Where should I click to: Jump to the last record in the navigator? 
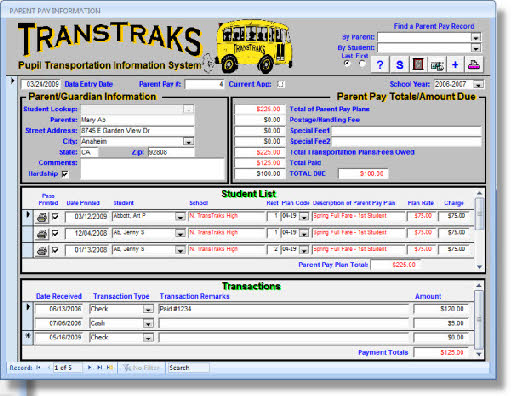click(x=99, y=367)
